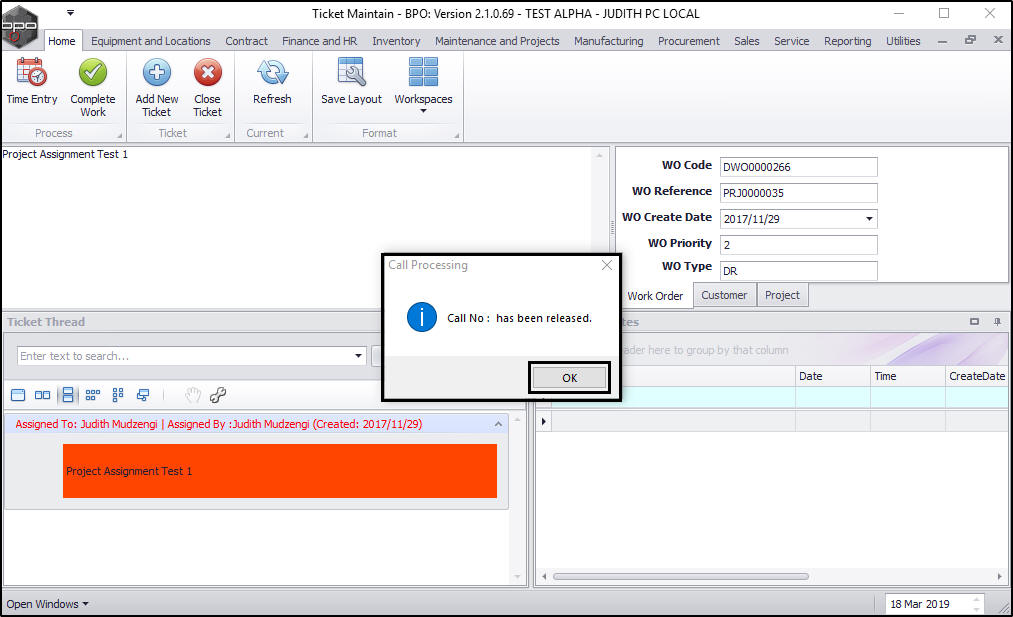Expand the Ticket group dialog launcher

(227, 136)
